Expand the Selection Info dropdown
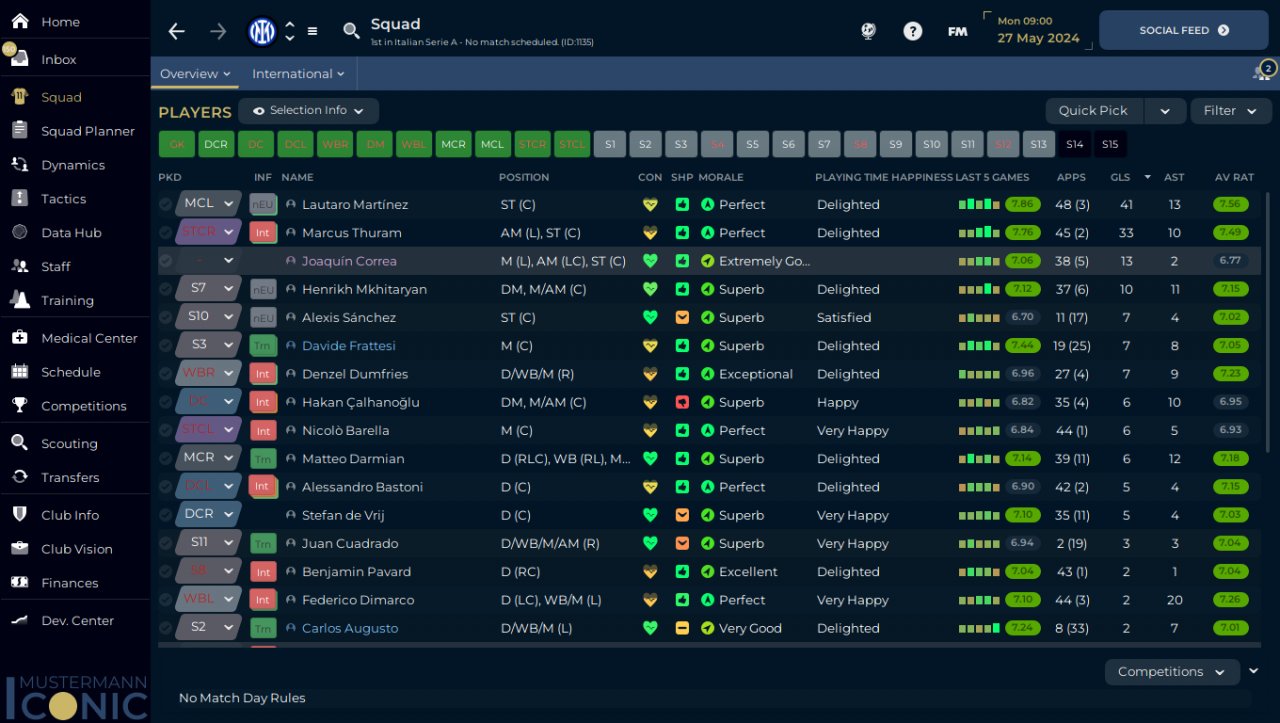1280x723 pixels. [308, 111]
